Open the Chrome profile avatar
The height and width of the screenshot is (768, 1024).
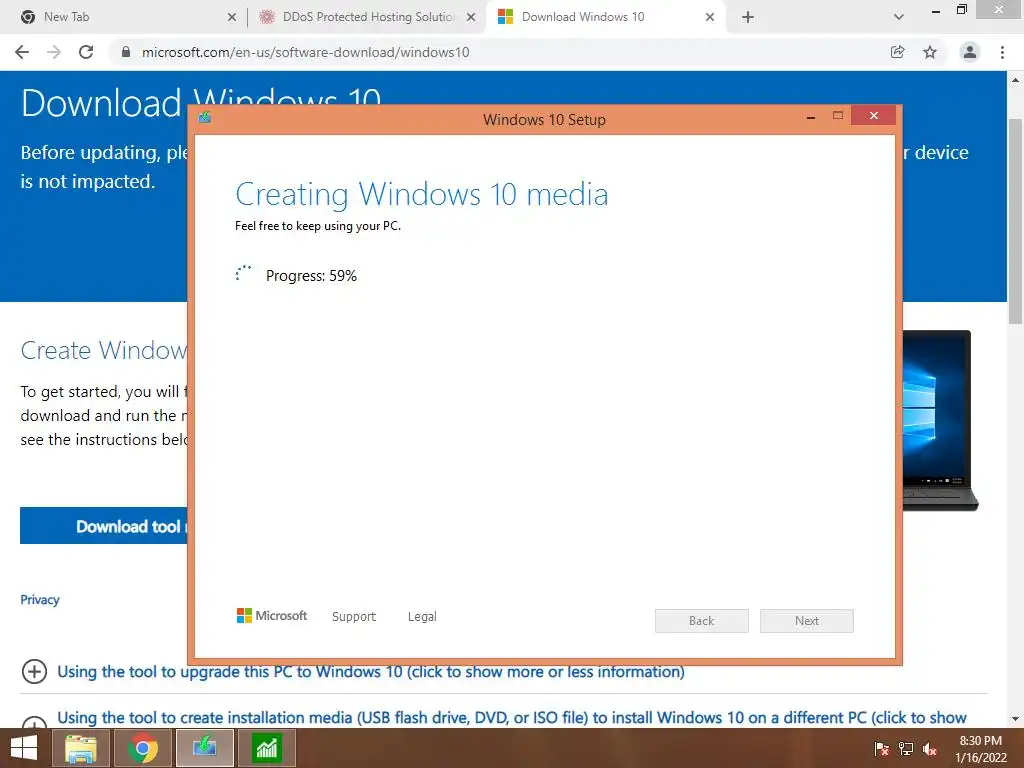pyautogui.click(x=970, y=52)
